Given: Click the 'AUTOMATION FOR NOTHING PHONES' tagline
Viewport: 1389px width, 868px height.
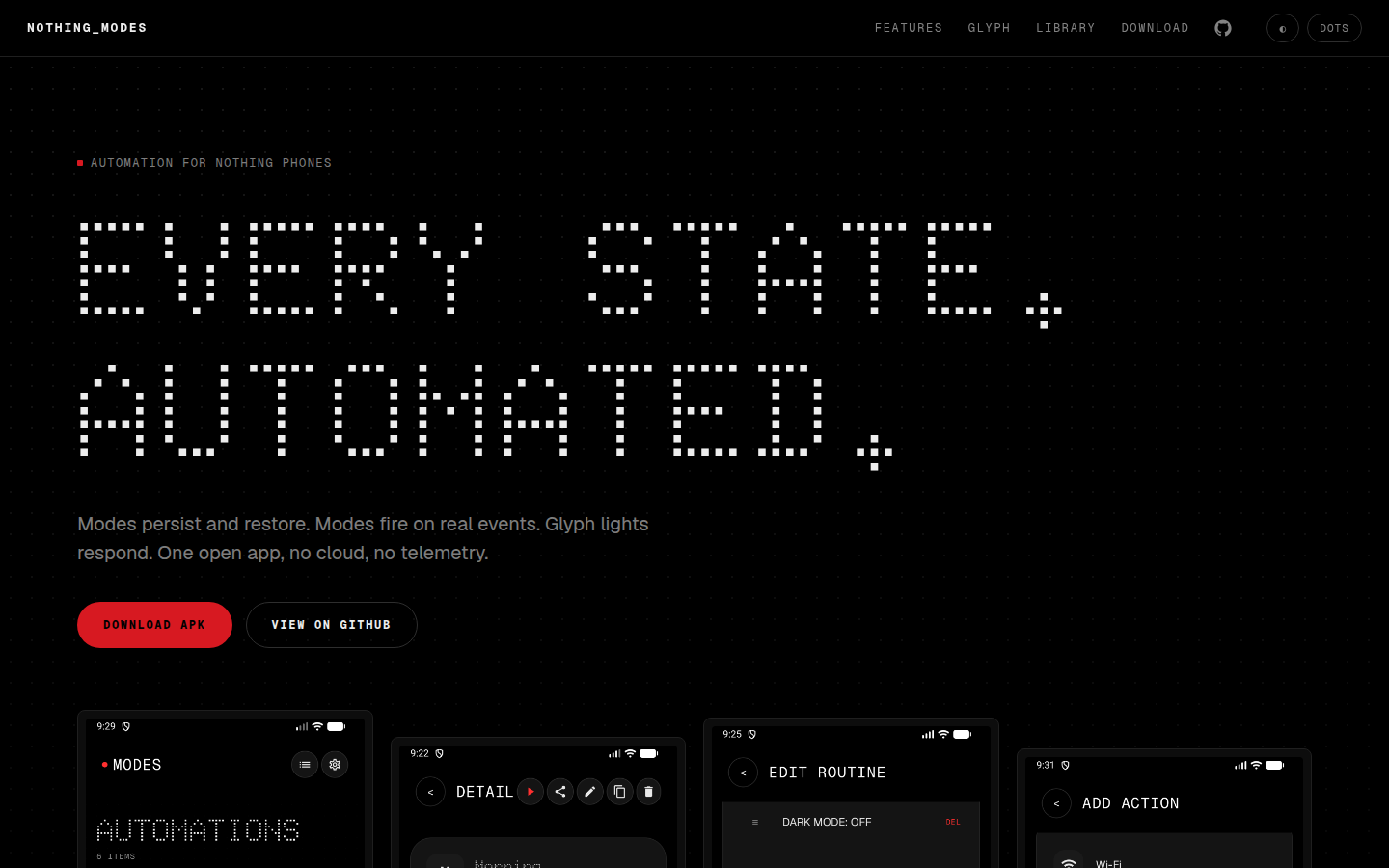Looking at the screenshot, I should (x=211, y=163).
